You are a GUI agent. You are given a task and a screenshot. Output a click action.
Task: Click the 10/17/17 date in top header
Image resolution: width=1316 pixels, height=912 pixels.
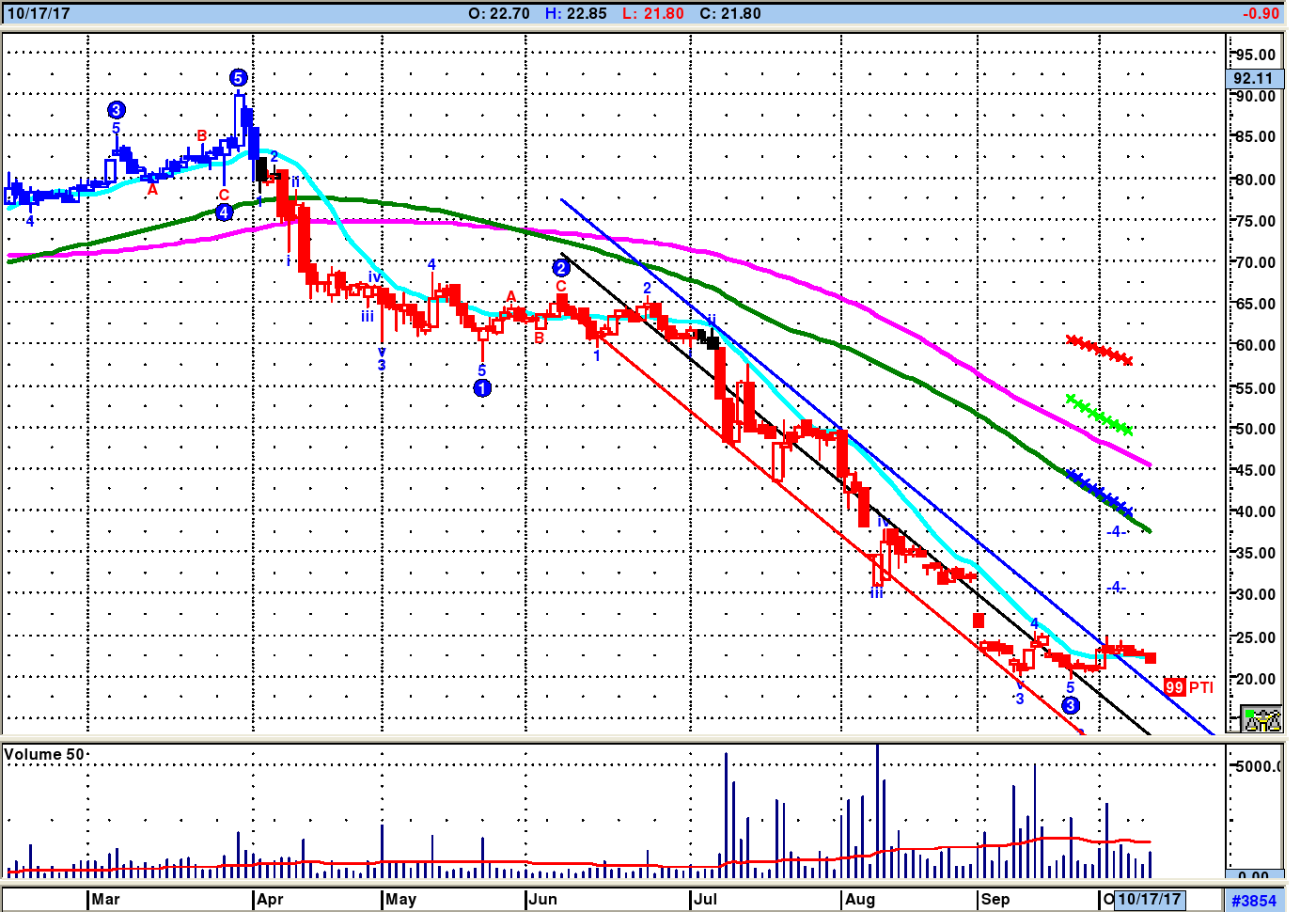39,13
